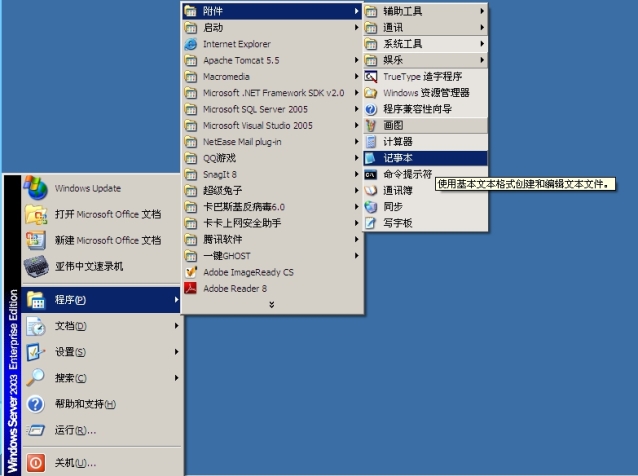Click the Adobe ImageReady CS icon
Image resolution: width=638 pixels, height=476 pixels.
click(x=190, y=272)
